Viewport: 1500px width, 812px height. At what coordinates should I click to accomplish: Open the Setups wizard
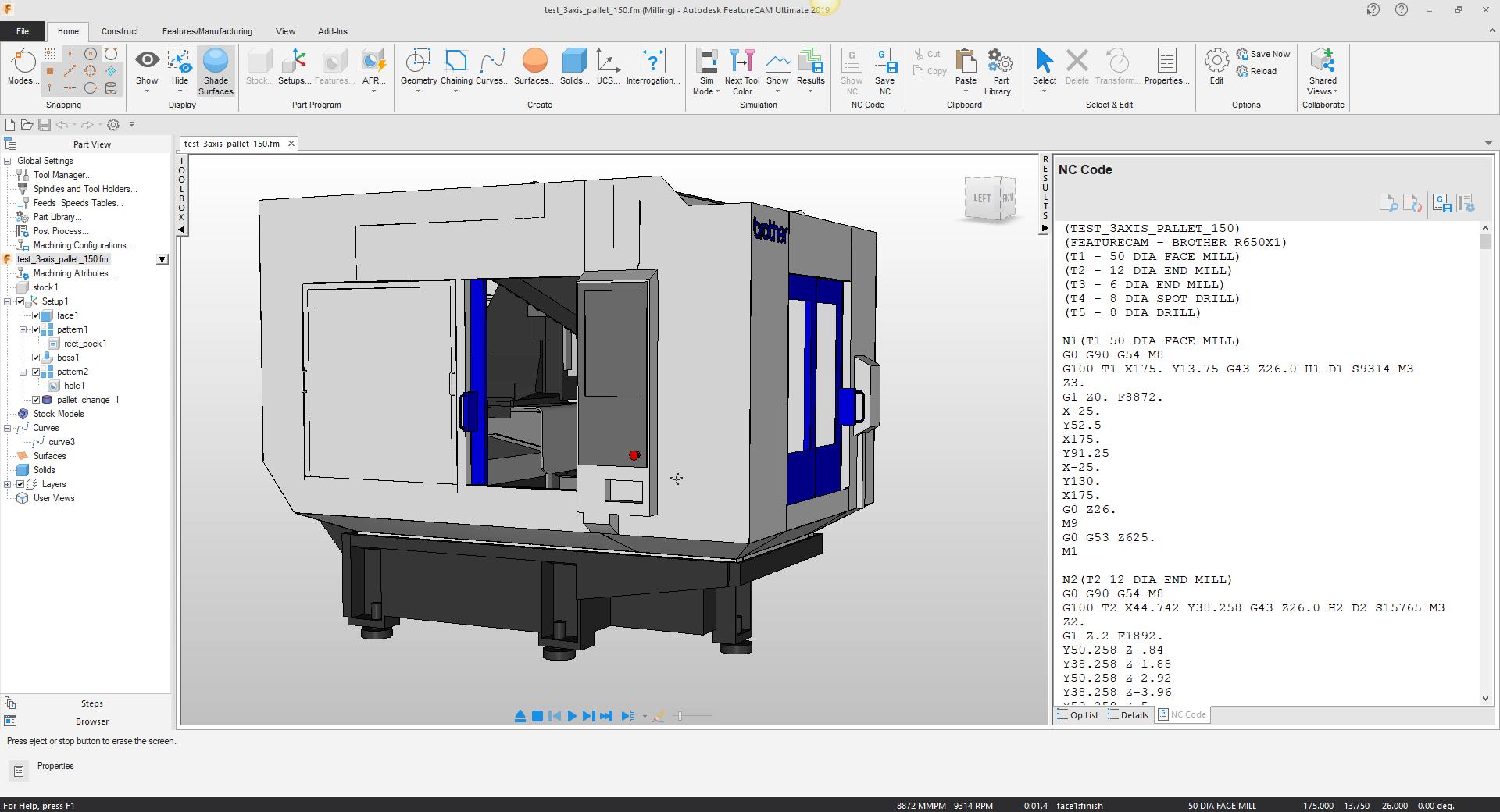[295, 67]
